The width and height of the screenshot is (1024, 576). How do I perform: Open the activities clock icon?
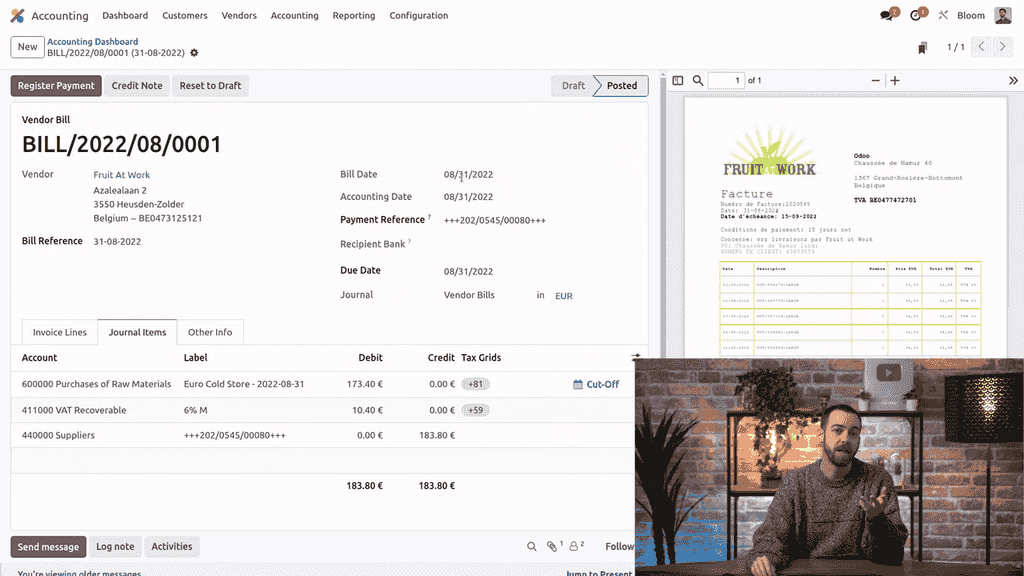pos(915,16)
